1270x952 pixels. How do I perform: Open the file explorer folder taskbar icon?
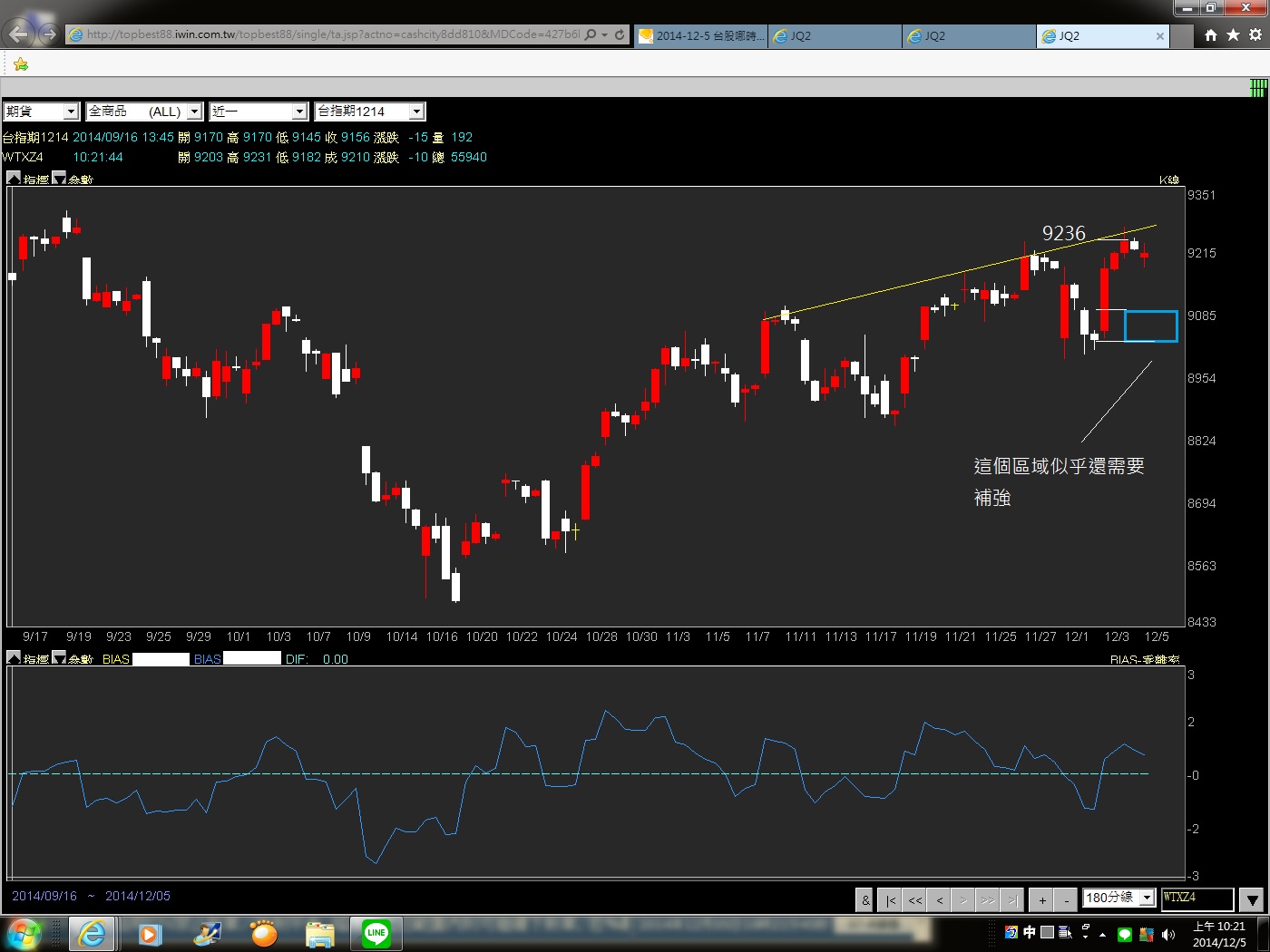pos(319,933)
